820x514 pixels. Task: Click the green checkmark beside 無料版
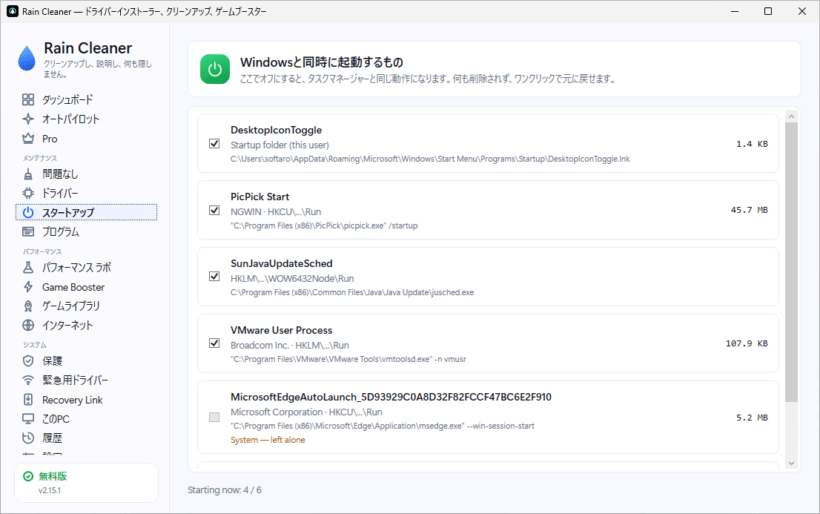[28, 476]
